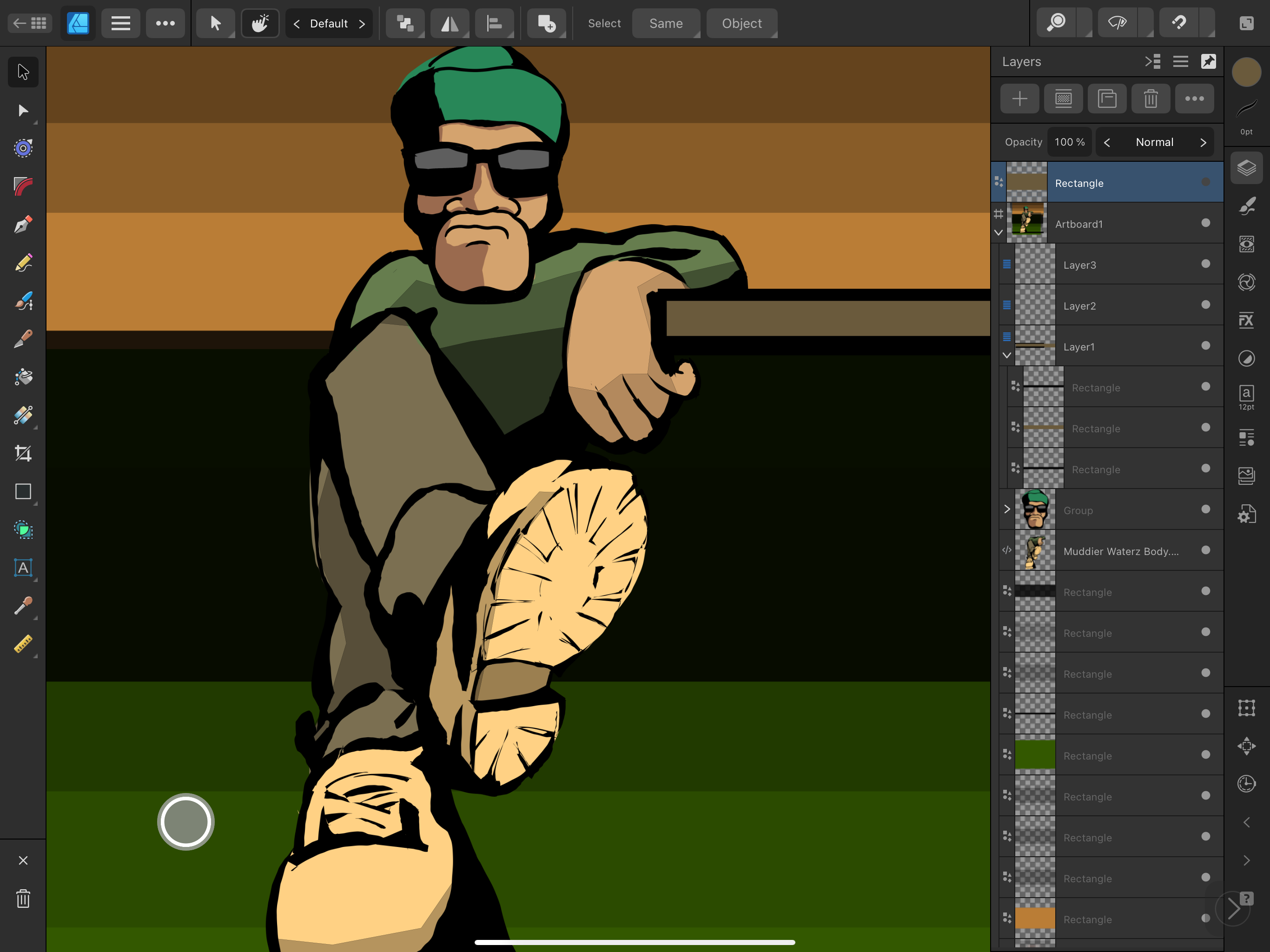Switch to next blend mode after Normal
The width and height of the screenshot is (1270, 952).
(x=1203, y=142)
